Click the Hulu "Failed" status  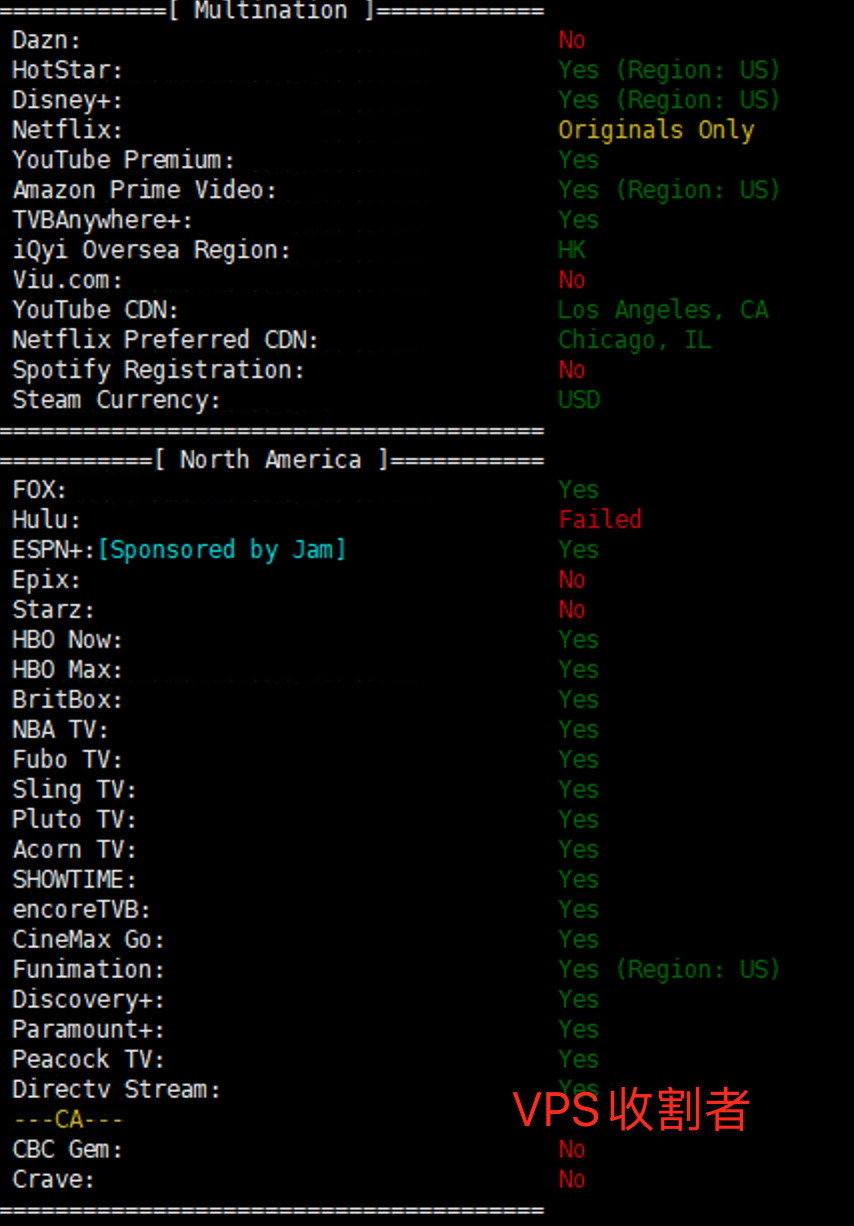pos(600,520)
